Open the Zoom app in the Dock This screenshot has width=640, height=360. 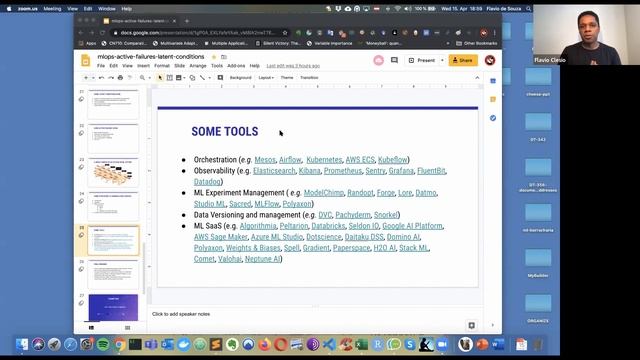(442, 344)
